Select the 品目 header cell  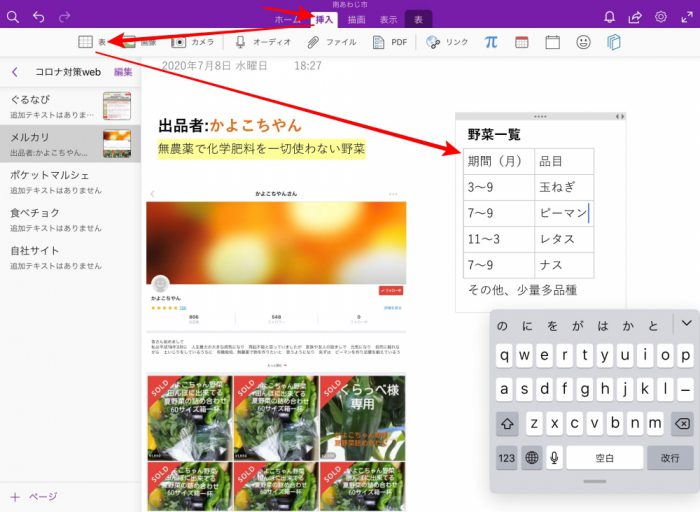(x=564, y=161)
